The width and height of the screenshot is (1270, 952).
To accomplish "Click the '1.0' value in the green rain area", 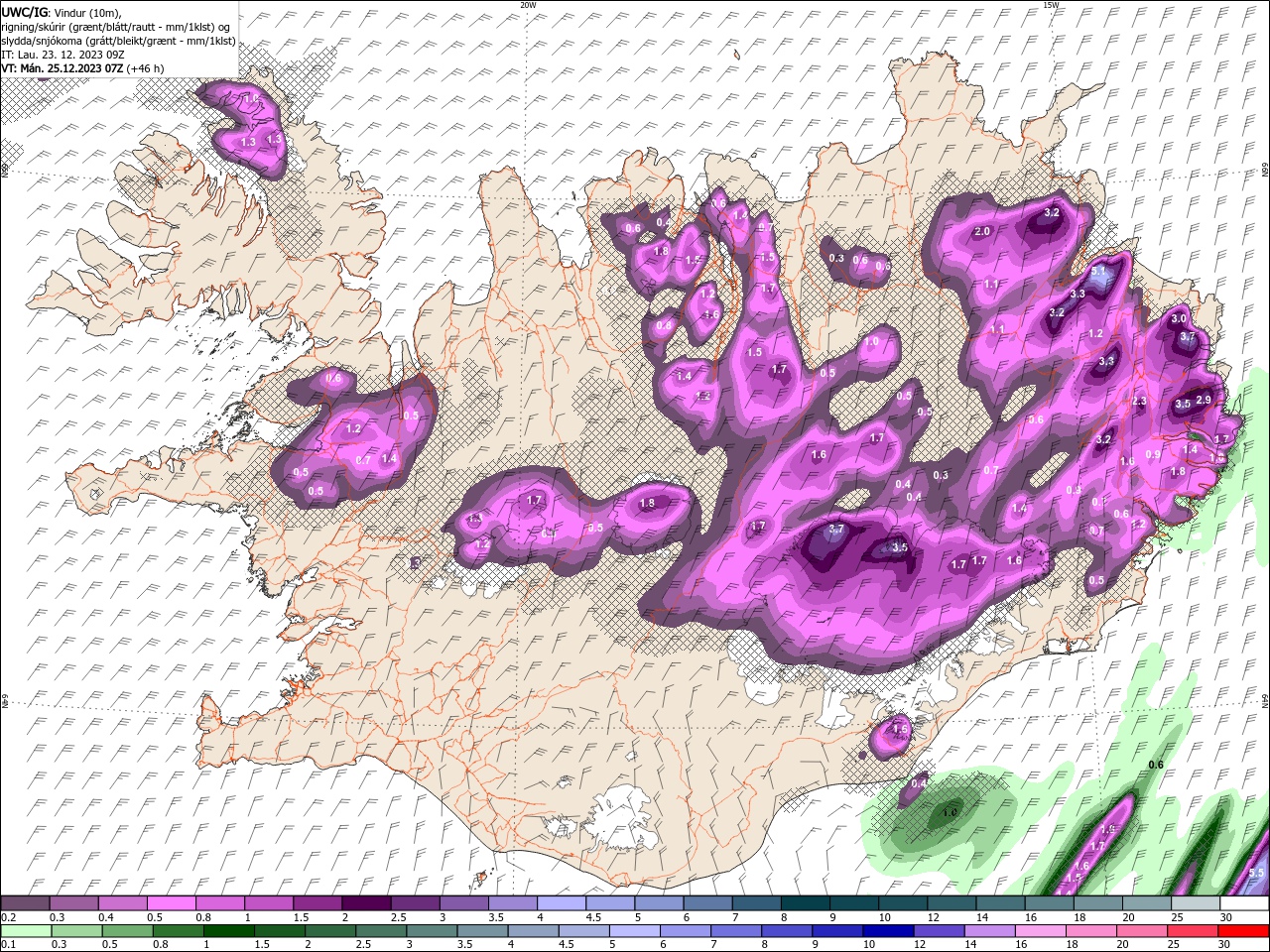I will tap(950, 812).
